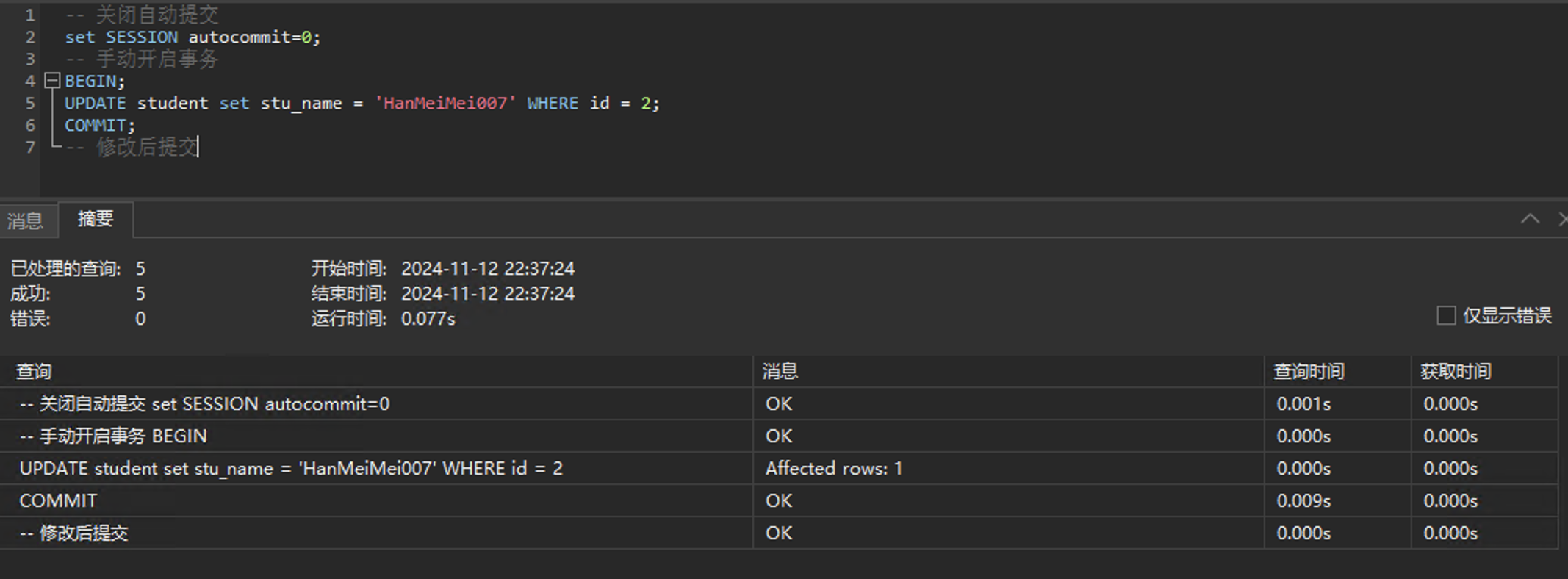The image size is (1568, 579).
Task: Collapse the results panel with the chevron
Action: (x=1530, y=219)
